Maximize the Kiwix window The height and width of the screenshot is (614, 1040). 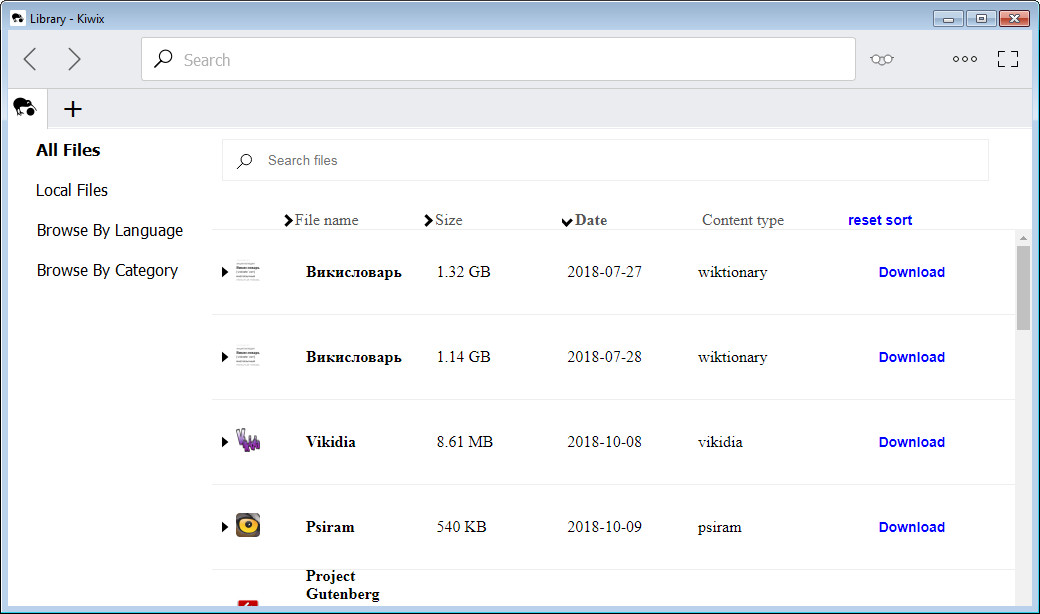981,19
